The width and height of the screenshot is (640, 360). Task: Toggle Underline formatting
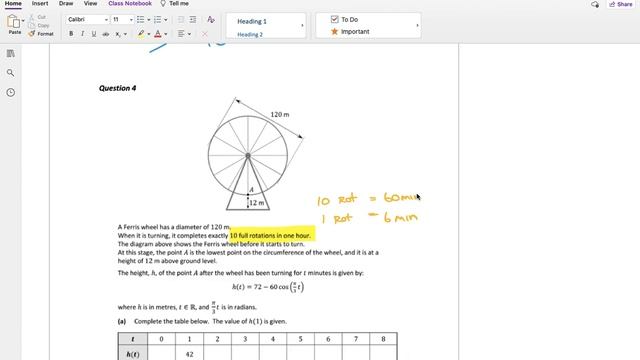[94, 34]
